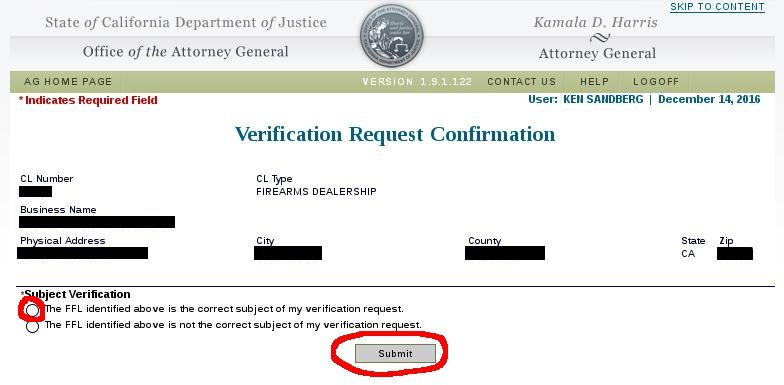This screenshot has width=784, height=385.
Task: Click Office of the Attorney General header text
Action: pyautogui.click(x=186, y=52)
